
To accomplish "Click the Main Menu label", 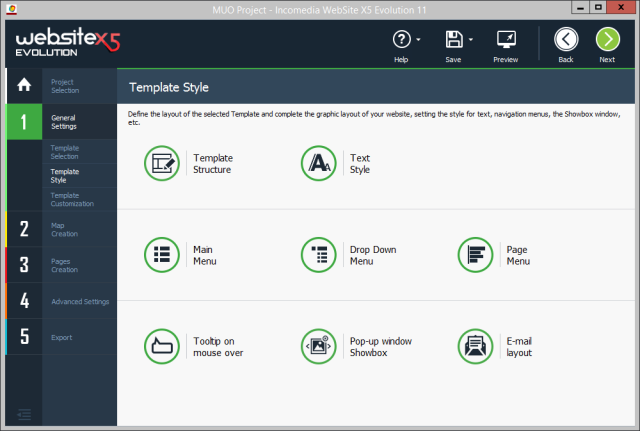I will (204, 255).
